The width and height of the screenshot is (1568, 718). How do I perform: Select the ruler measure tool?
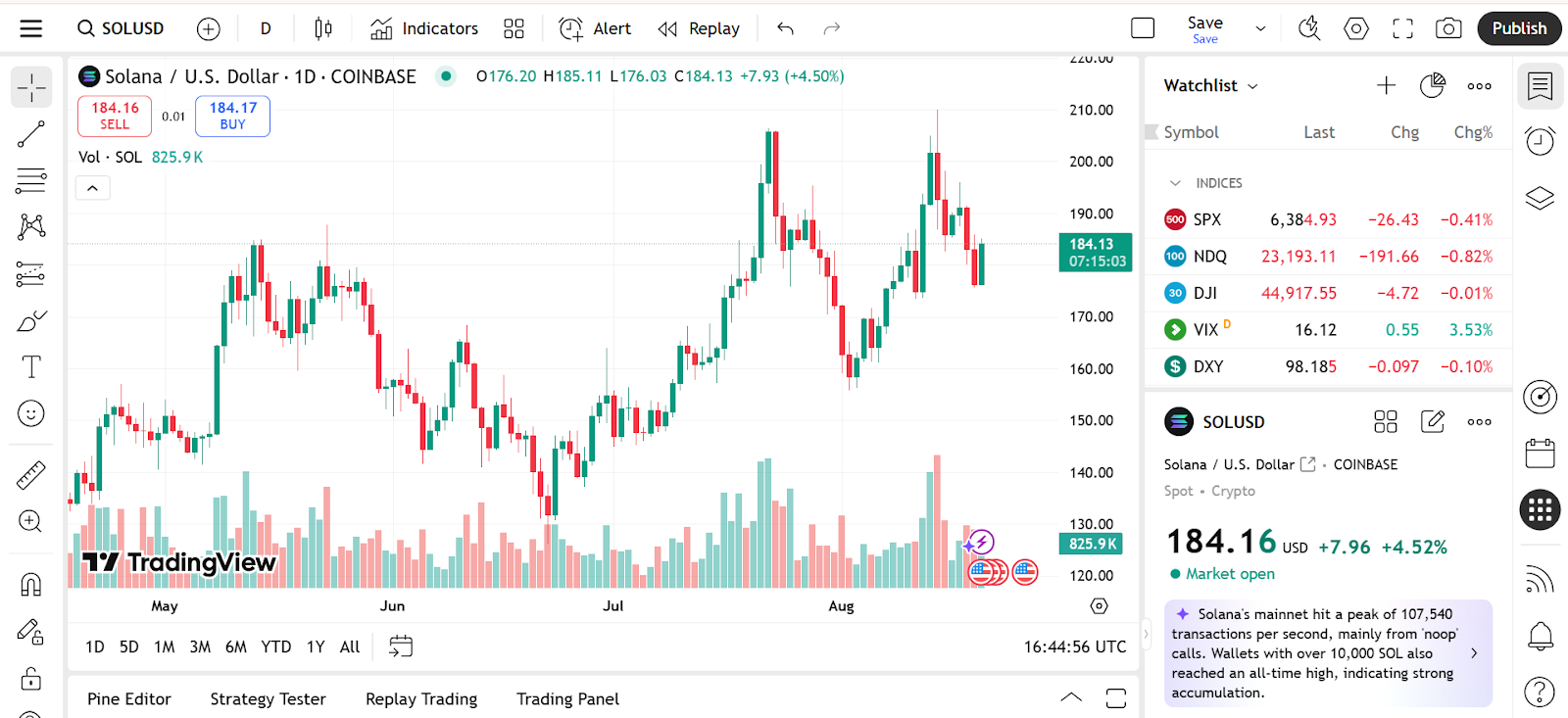click(31, 475)
